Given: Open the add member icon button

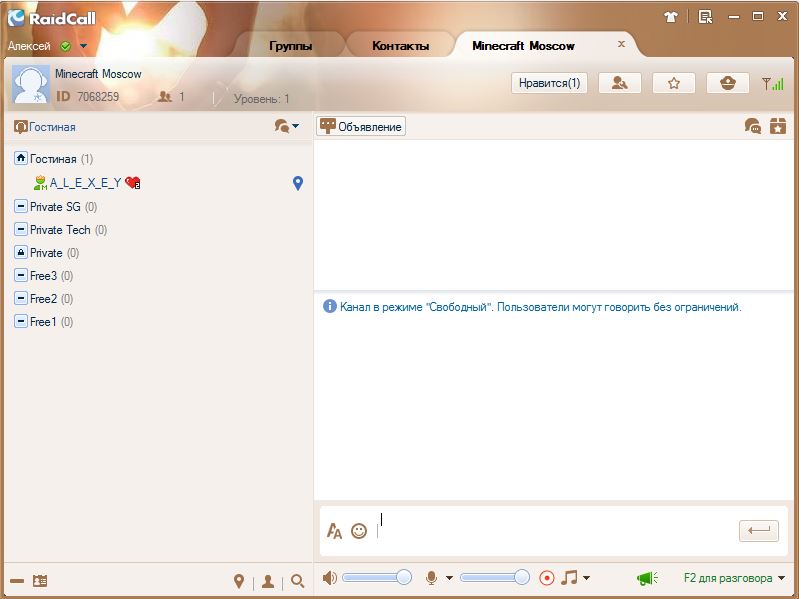Looking at the screenshot, I should (619, 83).
